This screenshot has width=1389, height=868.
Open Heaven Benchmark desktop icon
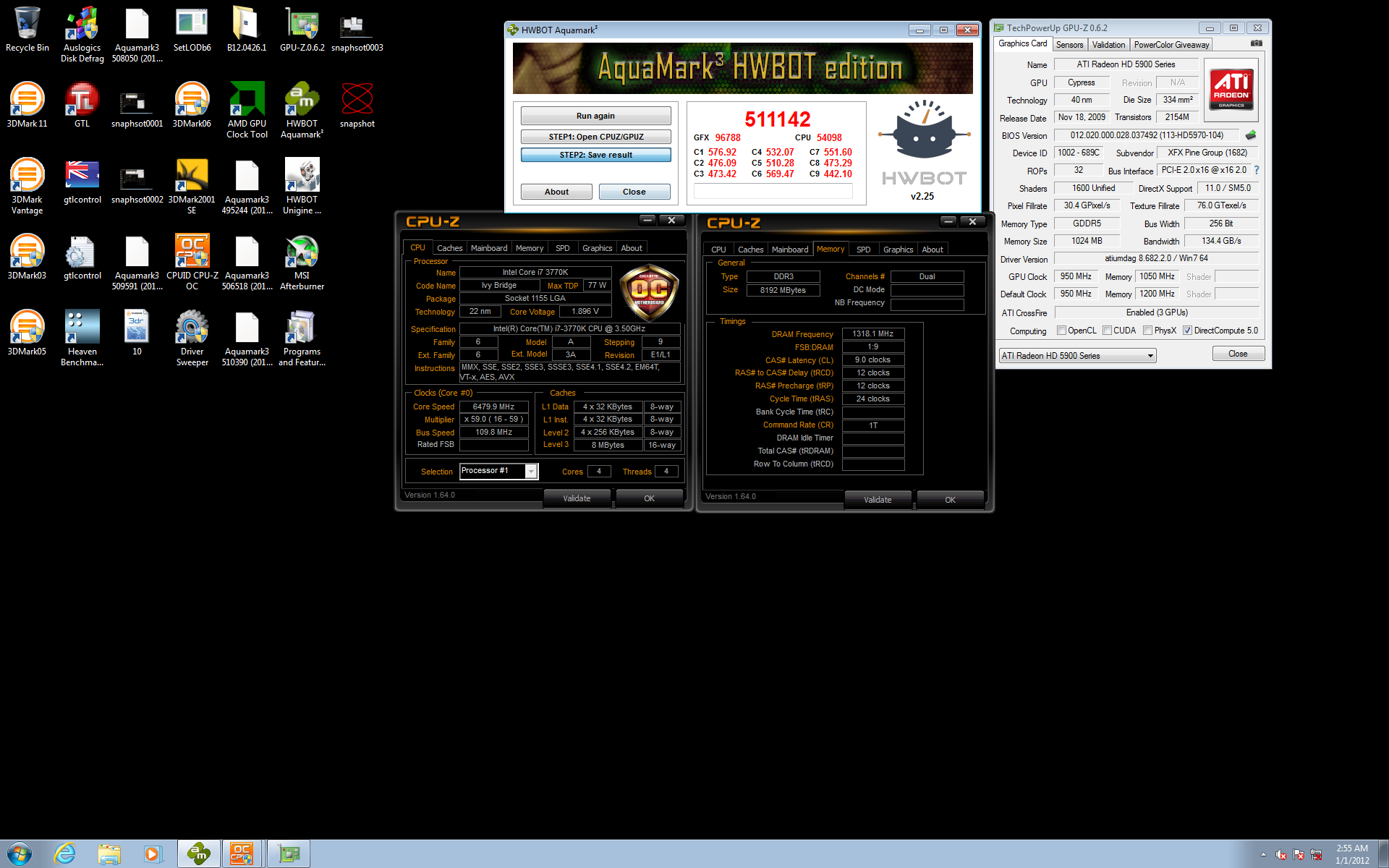pos(82,339)
